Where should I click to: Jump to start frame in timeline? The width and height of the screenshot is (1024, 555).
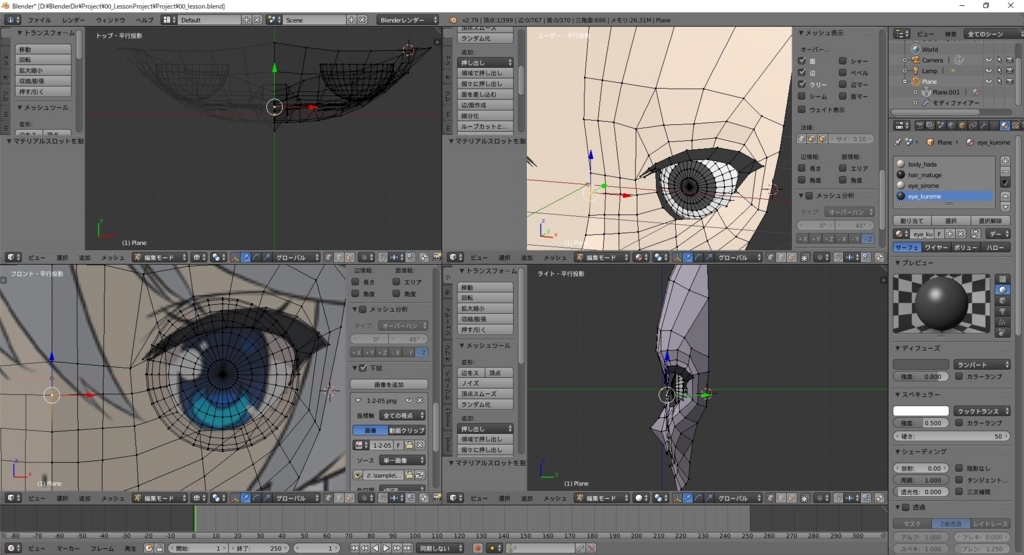[x=355, y=548]
